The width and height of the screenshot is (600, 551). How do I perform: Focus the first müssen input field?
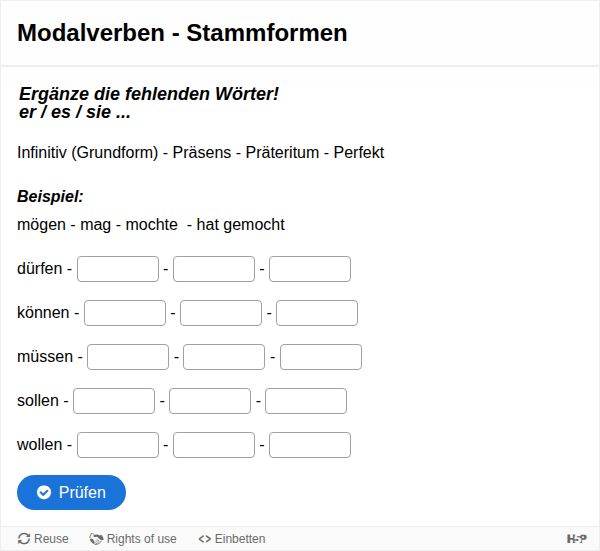coord(129,357)
